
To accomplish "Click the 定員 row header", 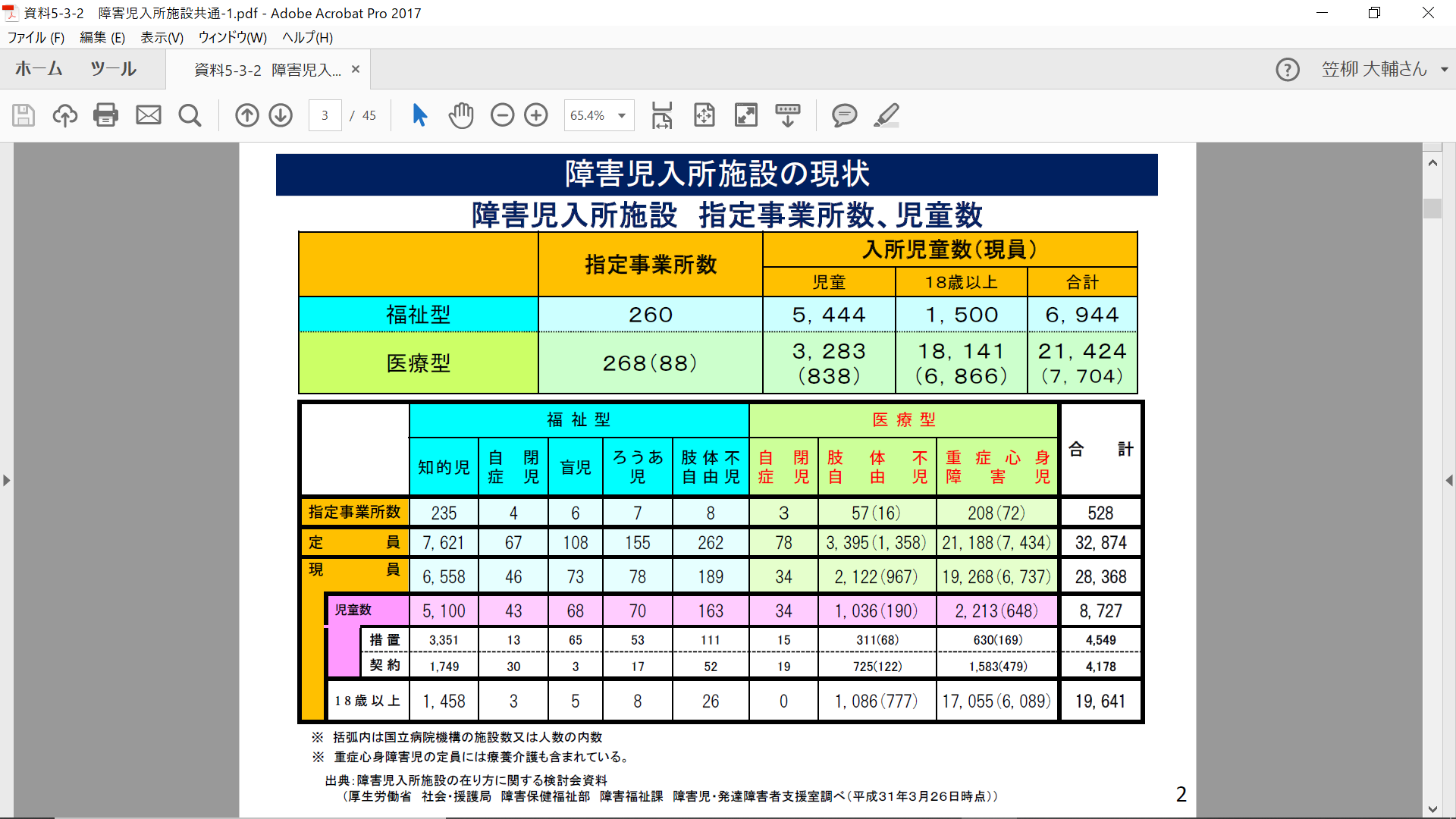I will coord(355,542).
